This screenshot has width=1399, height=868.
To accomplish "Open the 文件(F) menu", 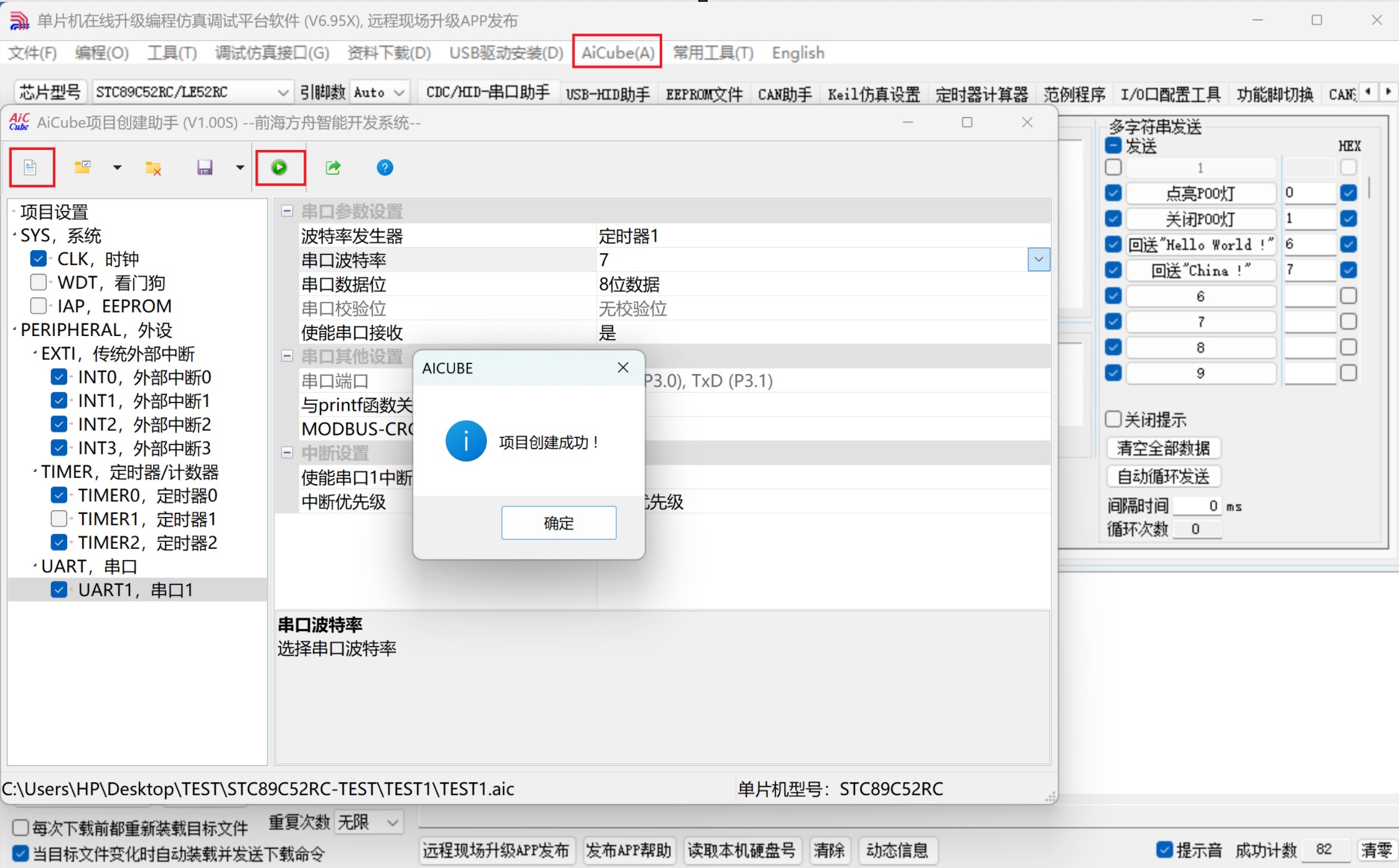I will click(x=32, y=53).
